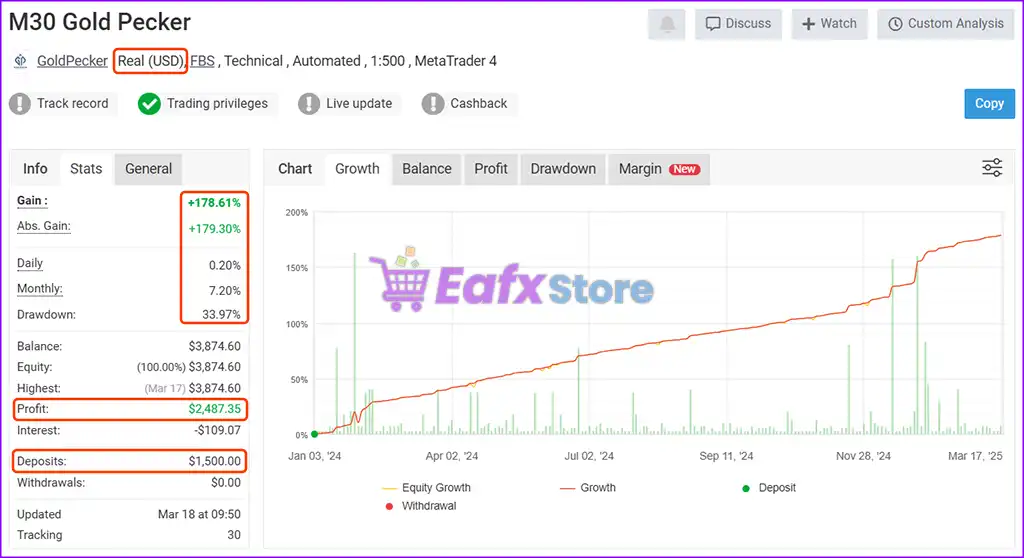Switch to the Info tab
This screenshot has height=558, width=1024.
(x=35, y=169)
